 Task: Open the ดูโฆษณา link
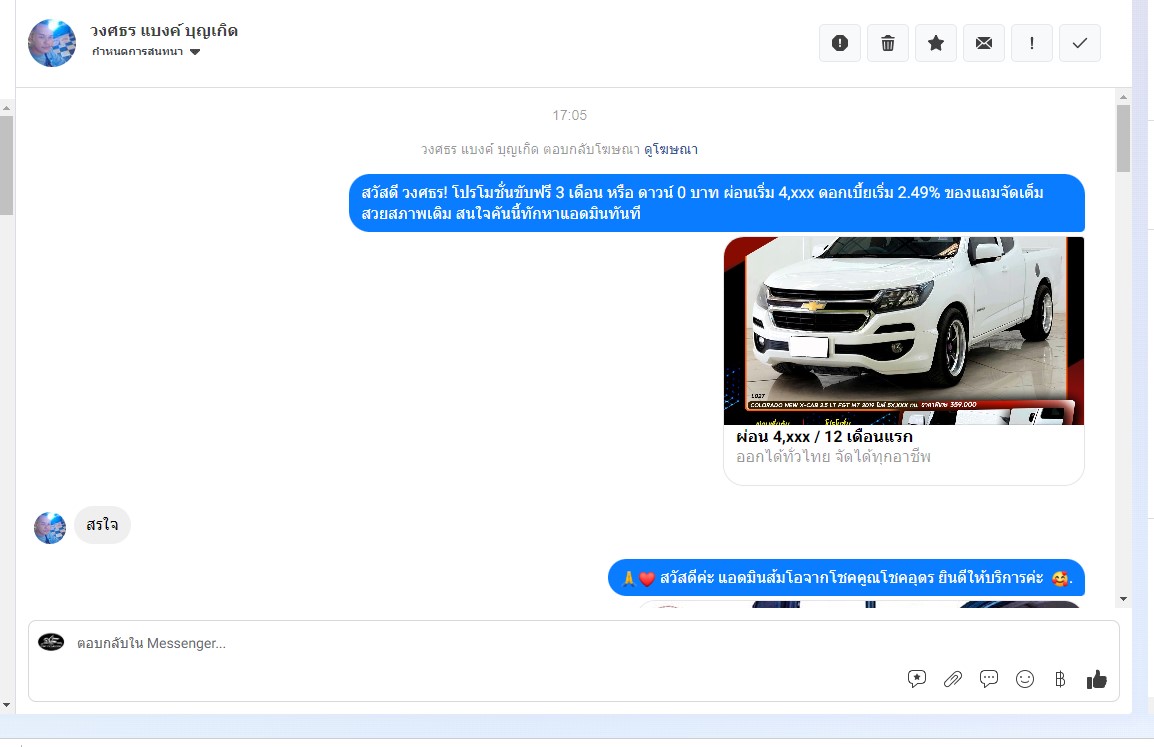[x=670, y=149]
